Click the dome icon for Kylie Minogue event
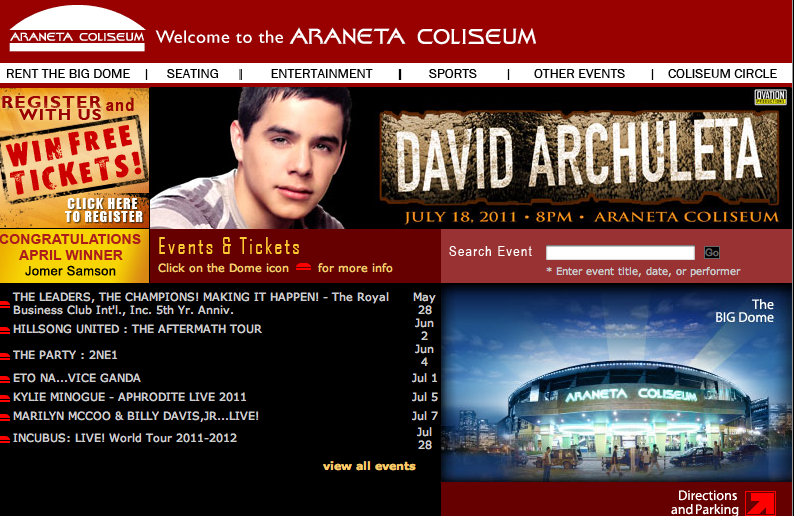Screen dimensions: 794x516 pos(5,398)
